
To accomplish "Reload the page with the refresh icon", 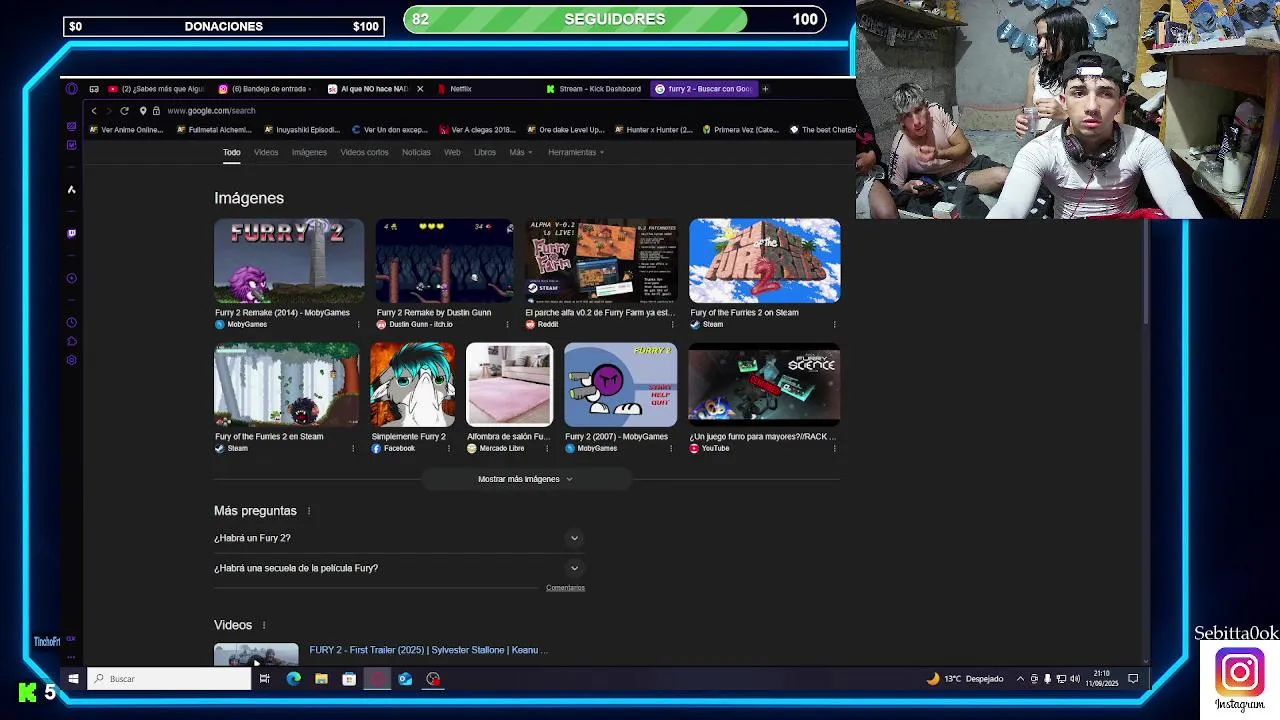I will click(124, 111).
